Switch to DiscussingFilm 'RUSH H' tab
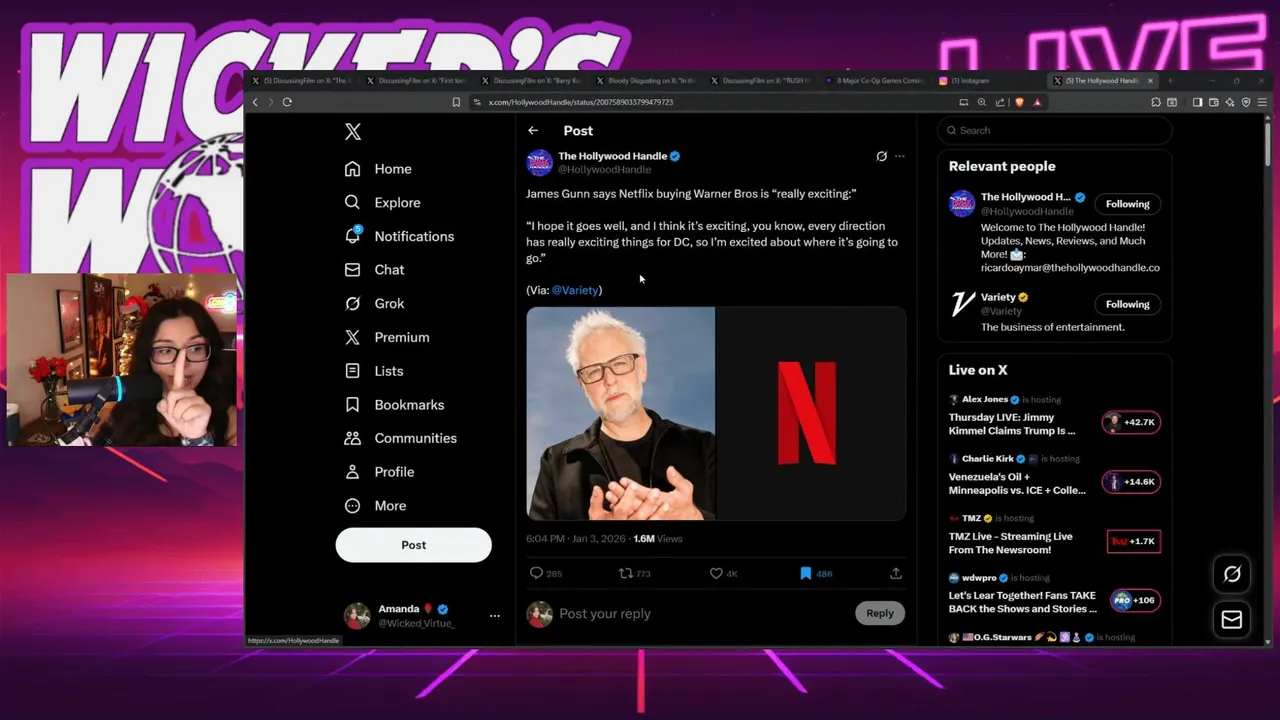The image size is (1280, 720). tap(759, 81)
